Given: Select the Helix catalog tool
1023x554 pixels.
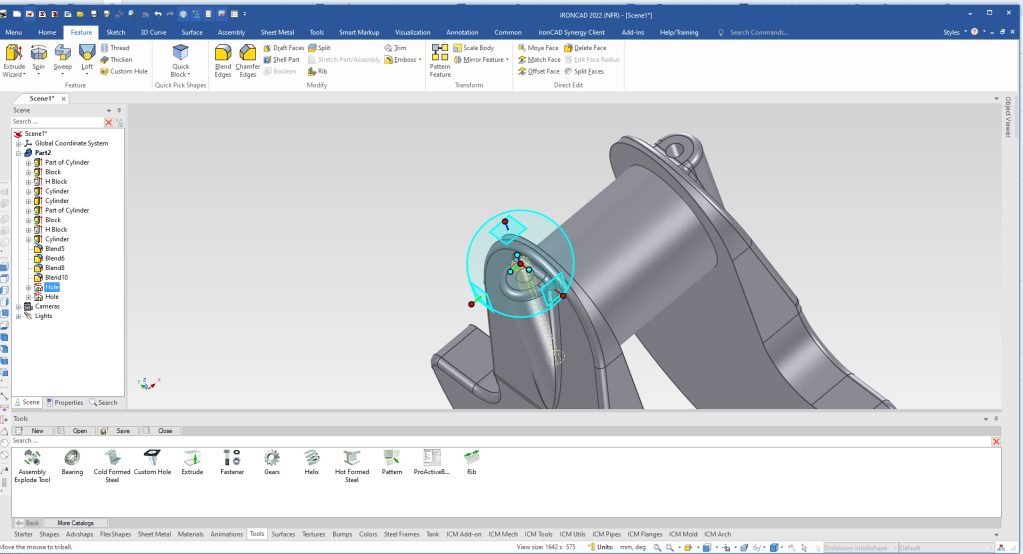Looking at the screenshot, I should click(312, 459).
